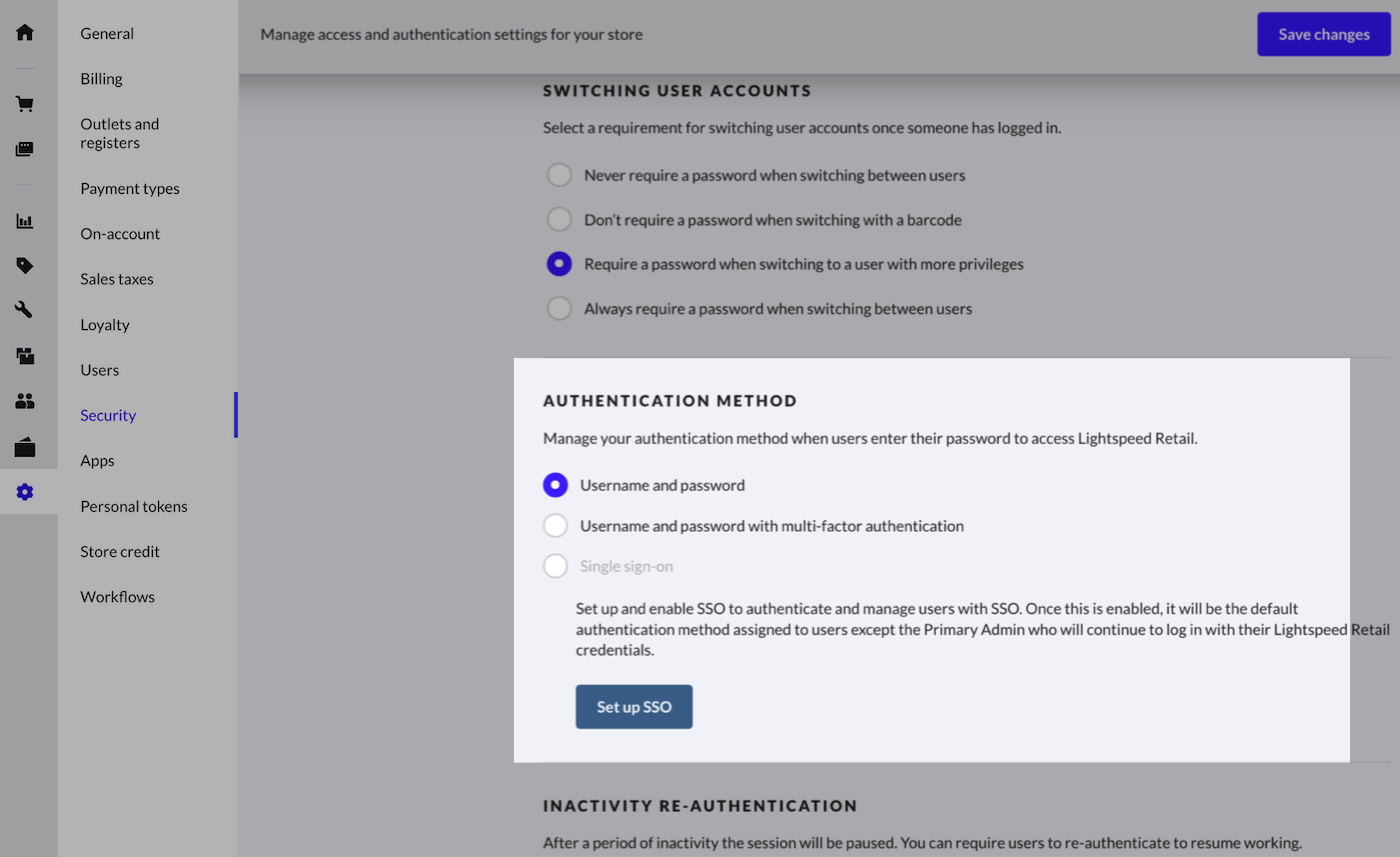Open the Users settings page
The image size is (1400, 857).
tap(99, 369)
